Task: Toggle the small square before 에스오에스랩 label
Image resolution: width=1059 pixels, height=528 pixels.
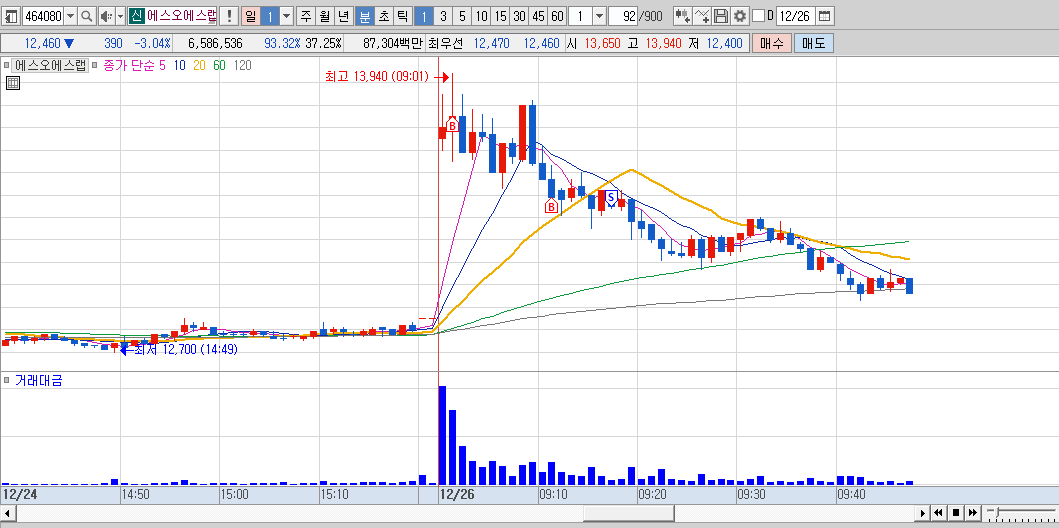Action: (x=6, y=65)
